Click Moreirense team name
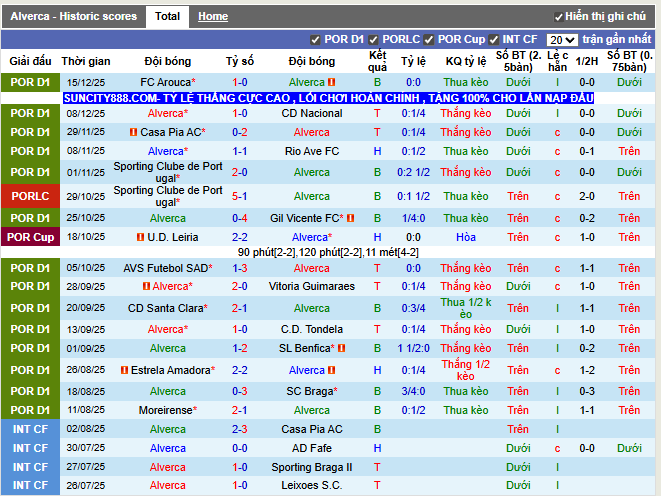Screen dimensions: 662x496 tap(168, 410)
